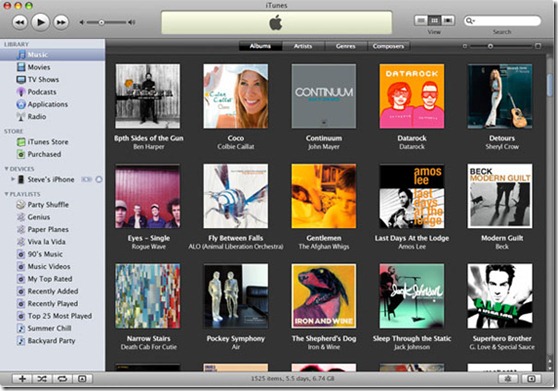
Task: Open Top 25 Most Played playlist
Action: pyautogui.click(x=52, y=316)
